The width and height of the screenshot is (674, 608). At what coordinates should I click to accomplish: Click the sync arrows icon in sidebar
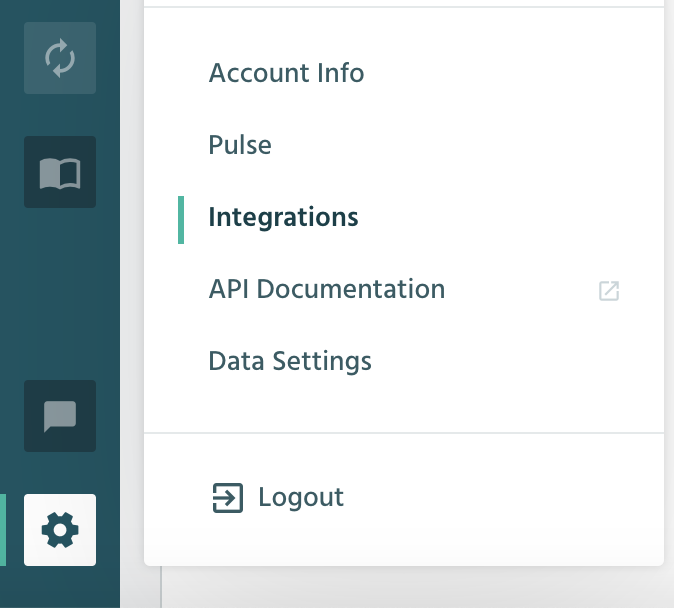pyautogui.click(x=60, y=58)
